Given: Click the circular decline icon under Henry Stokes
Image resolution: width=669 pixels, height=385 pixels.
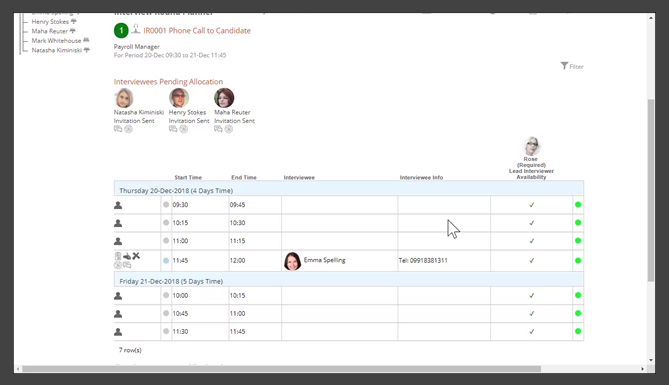Looking at the screenshot, I should [183, 129].
